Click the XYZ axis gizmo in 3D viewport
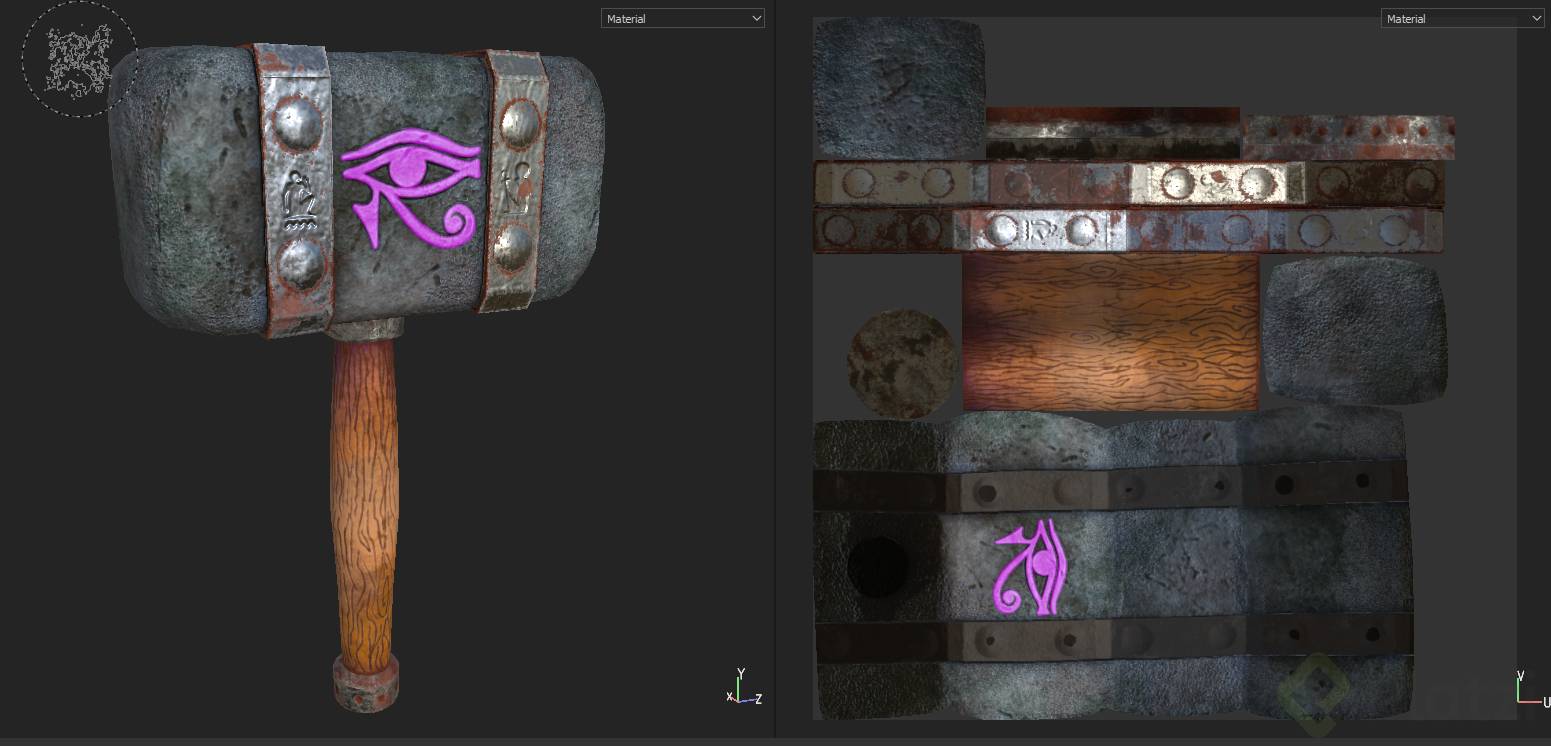 point(745,687)
